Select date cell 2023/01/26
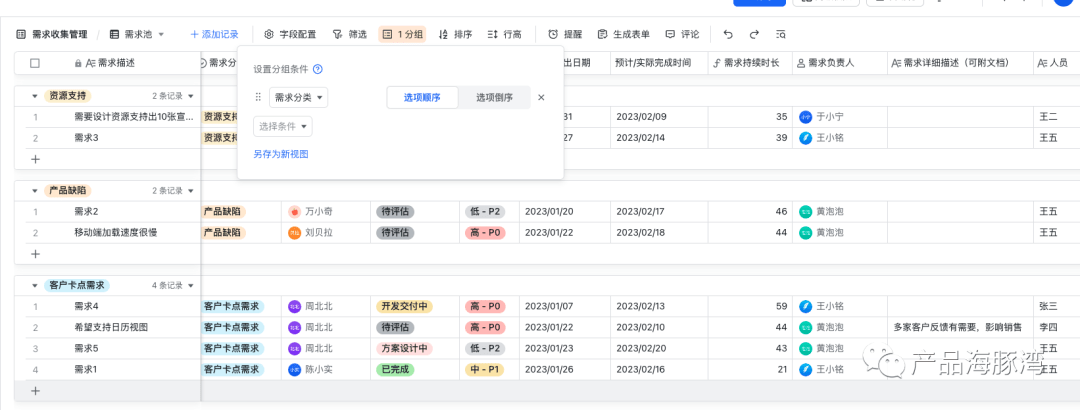Viewport: 1080px width, 410px height. pyautogui.click(x=565, y=369)
